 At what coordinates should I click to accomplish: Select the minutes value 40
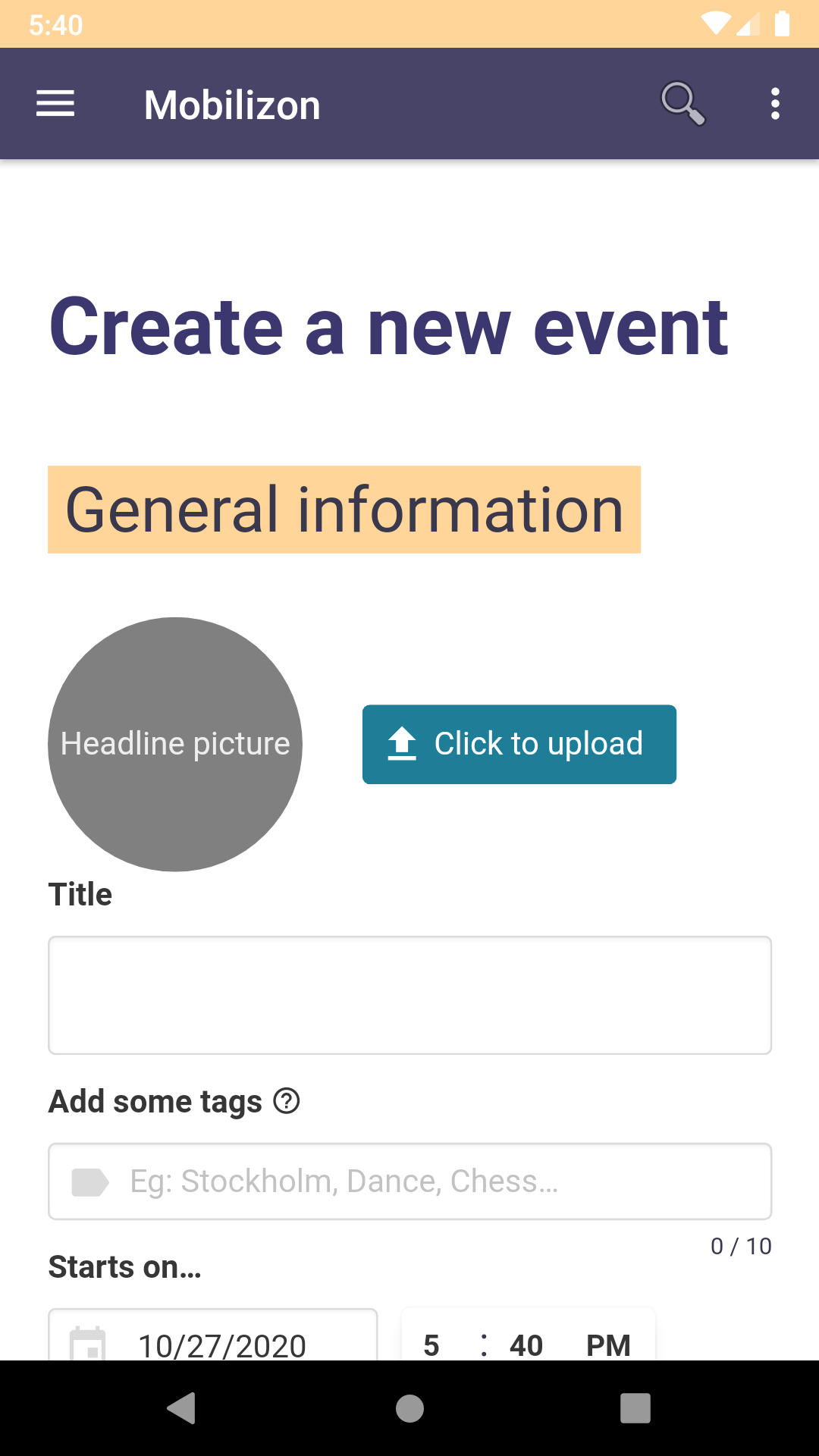(x=526, y=1345)
